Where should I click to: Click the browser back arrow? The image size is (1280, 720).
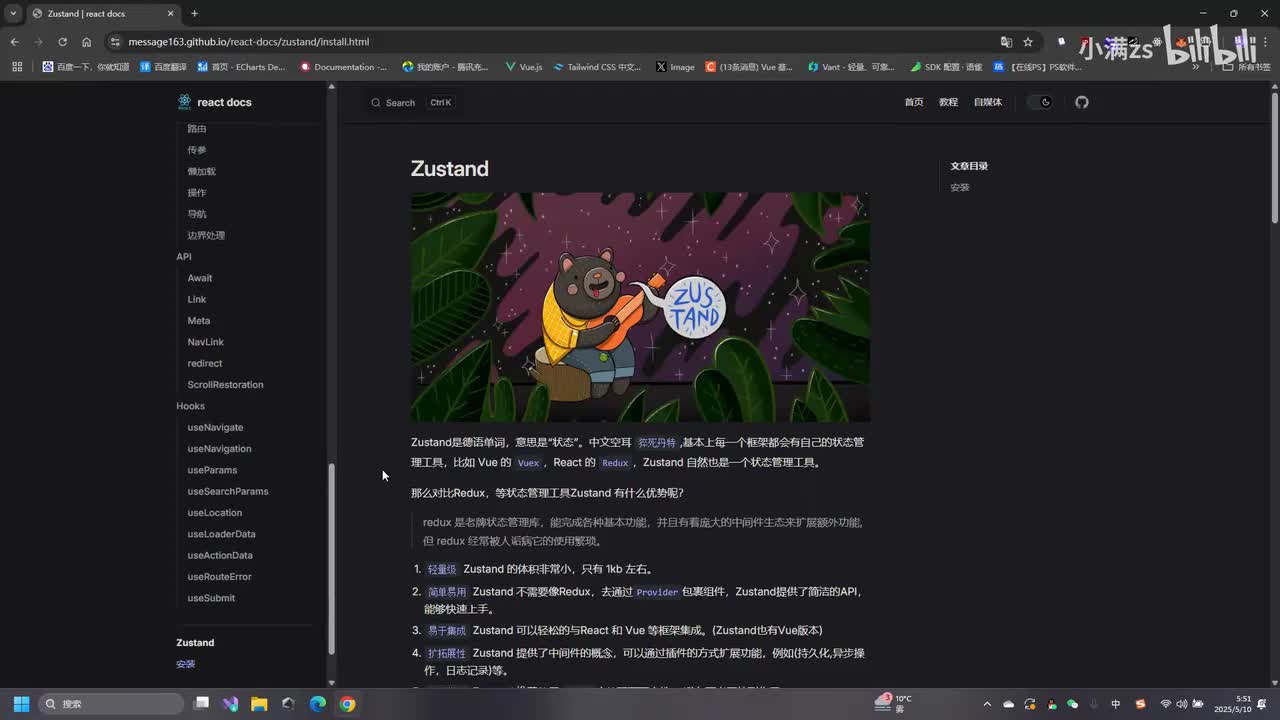coord(14,42)
